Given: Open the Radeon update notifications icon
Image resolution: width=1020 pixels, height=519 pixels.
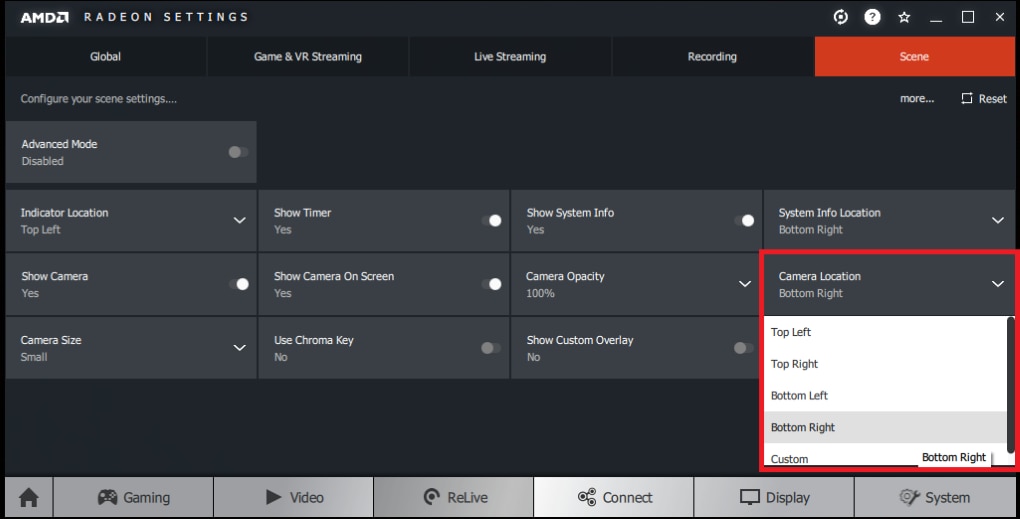Looking at the screenshot, I should click(840, 17).
